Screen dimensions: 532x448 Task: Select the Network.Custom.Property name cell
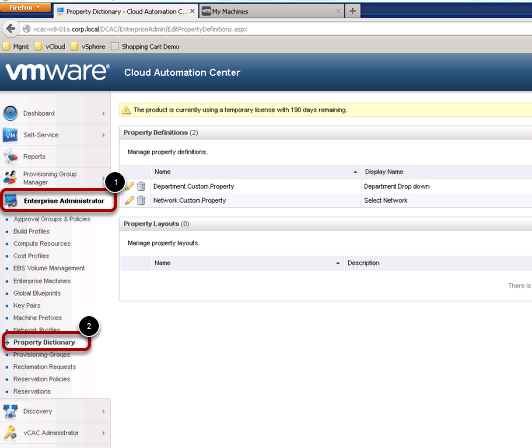tap(190, 201)
